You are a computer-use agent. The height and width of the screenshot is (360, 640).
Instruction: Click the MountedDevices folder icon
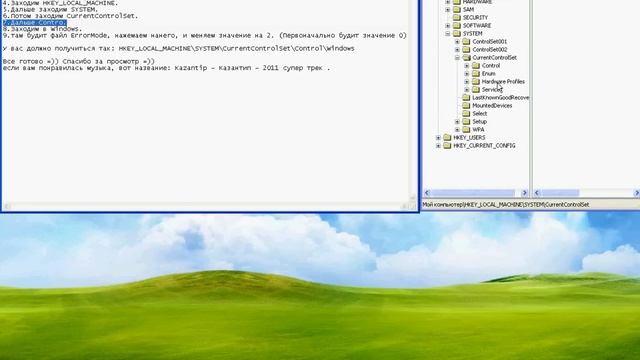coord(467,105)
